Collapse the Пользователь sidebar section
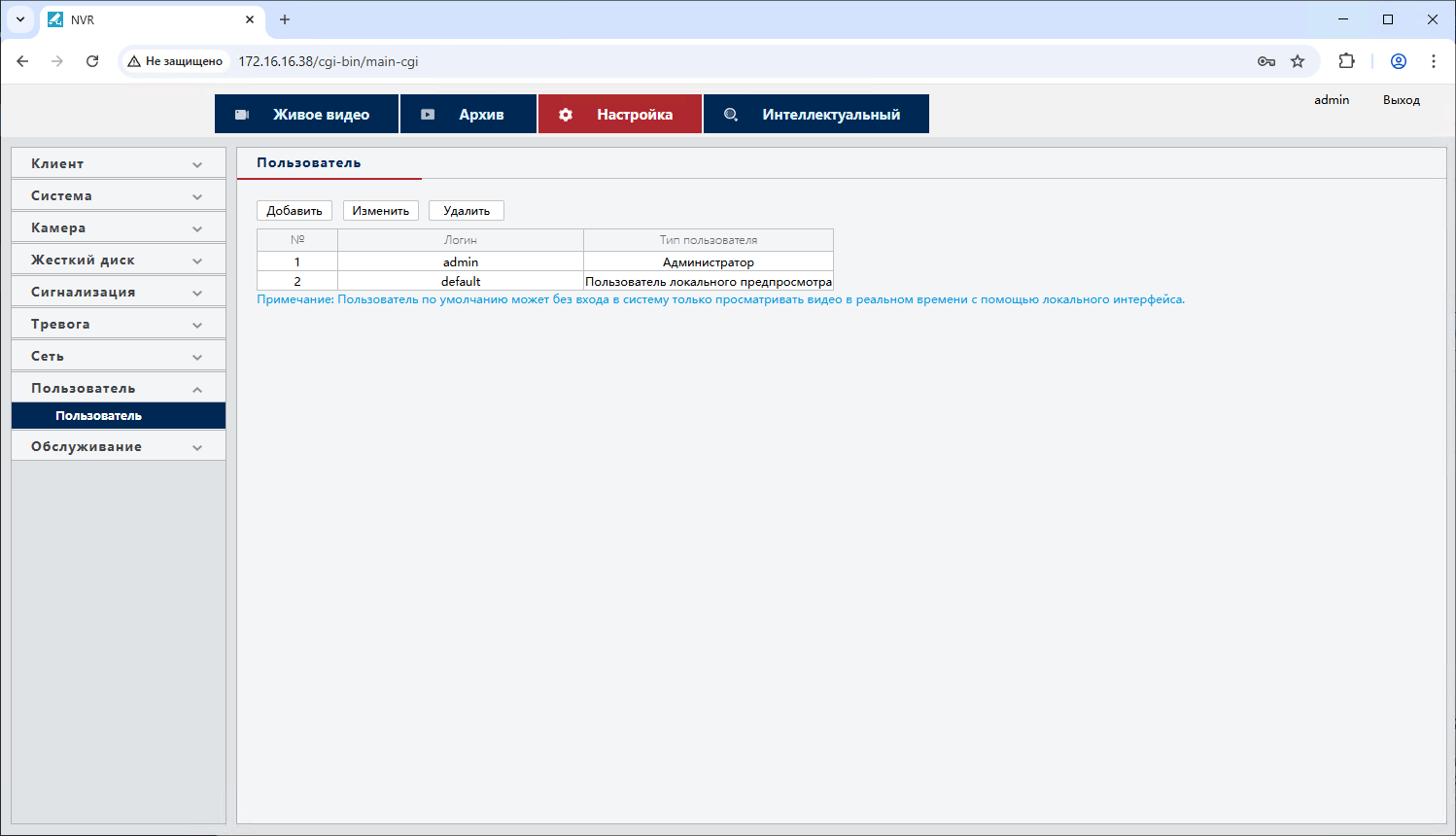The width and height of the screenshot is (1456, 836). (x=119, y=388)
